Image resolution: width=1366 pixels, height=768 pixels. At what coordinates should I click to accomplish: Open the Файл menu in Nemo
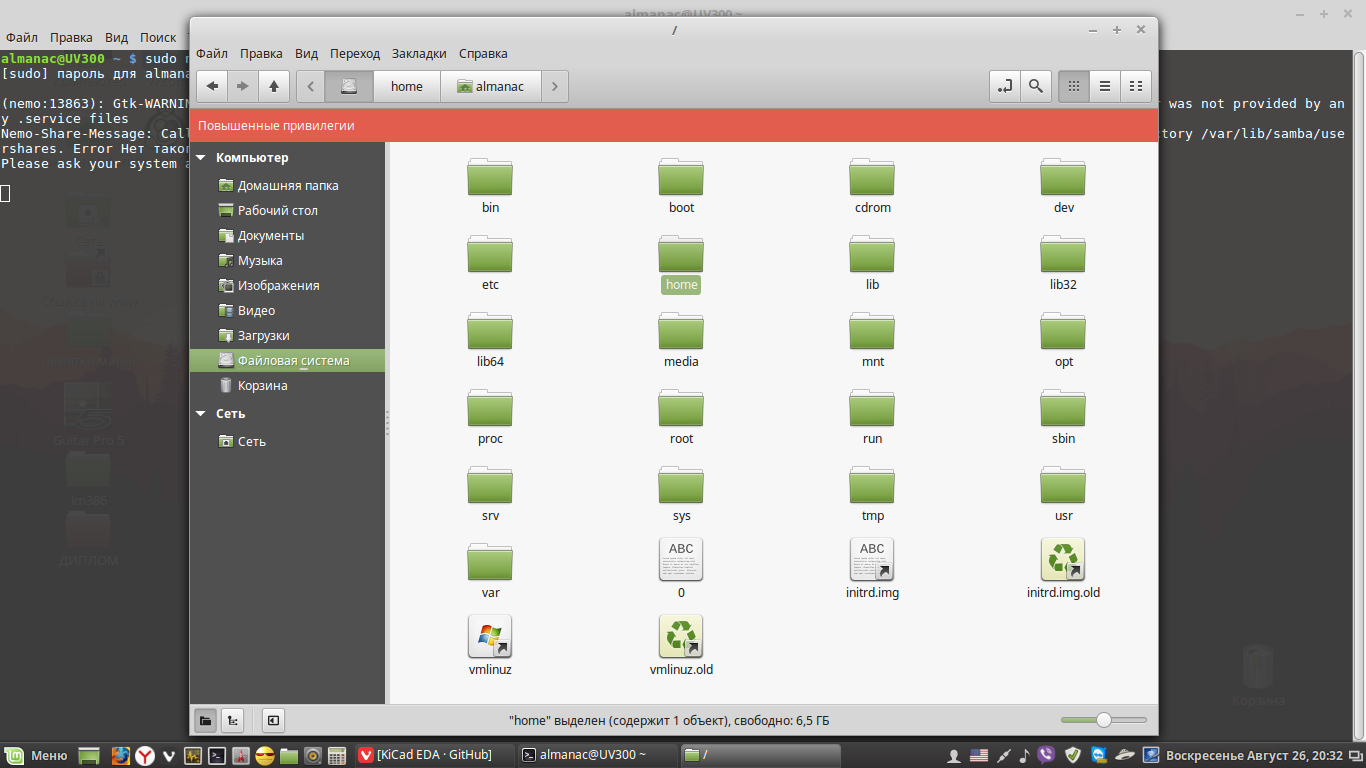(x=212, y=53)
